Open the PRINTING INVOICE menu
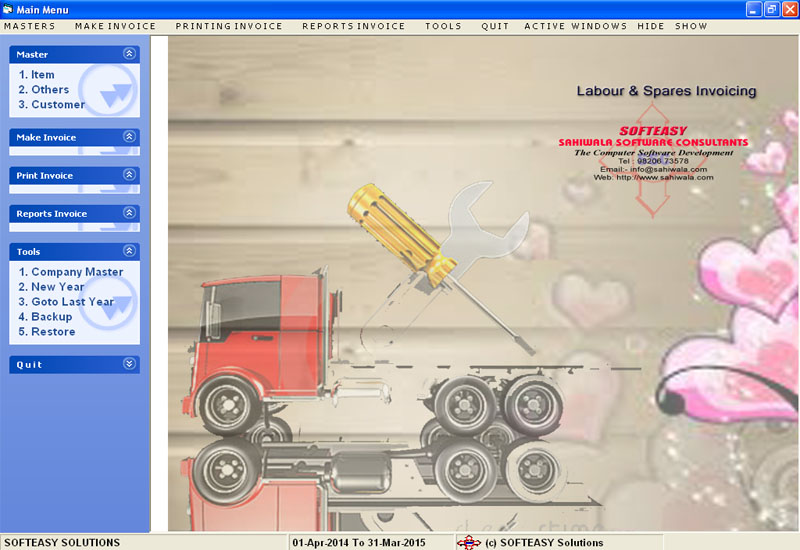The height and width of the screenshot is (550, 800). point(229,26)
